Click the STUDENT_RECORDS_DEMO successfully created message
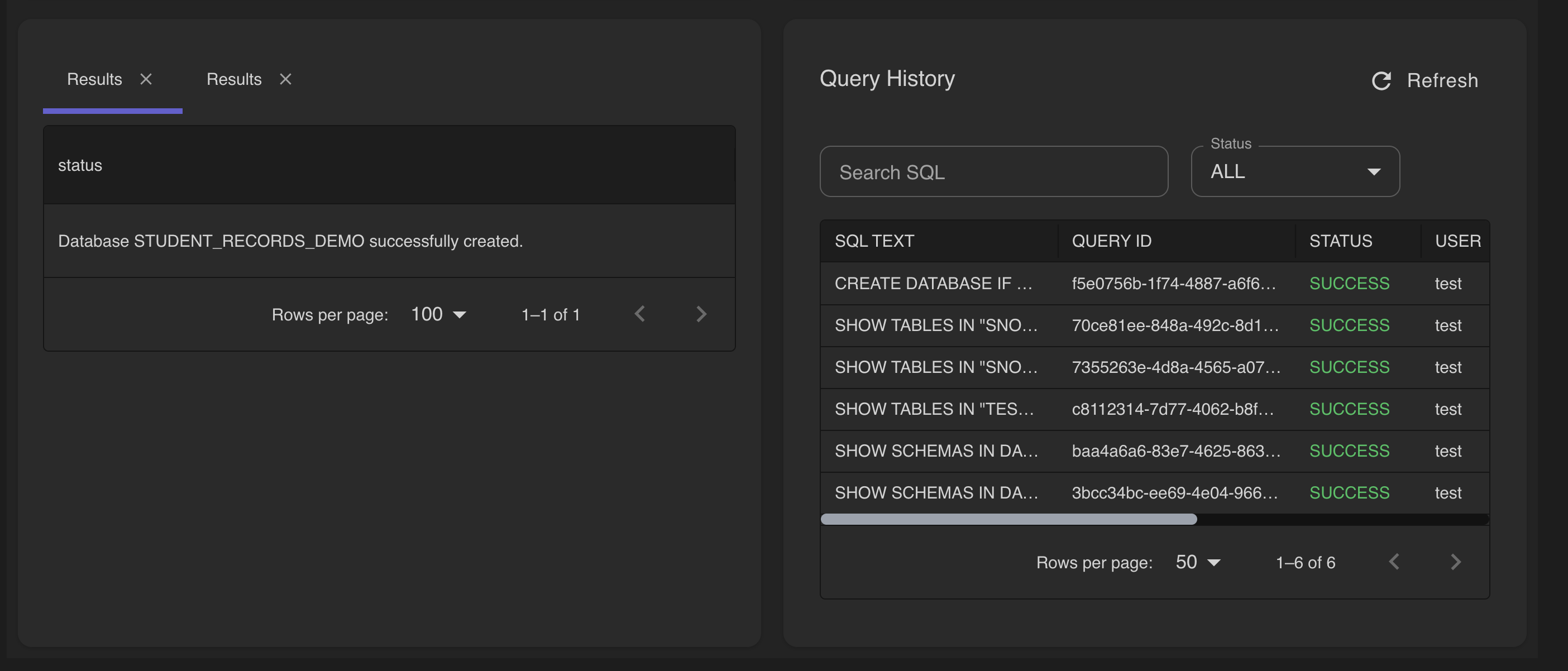 (x=290, y=241)
